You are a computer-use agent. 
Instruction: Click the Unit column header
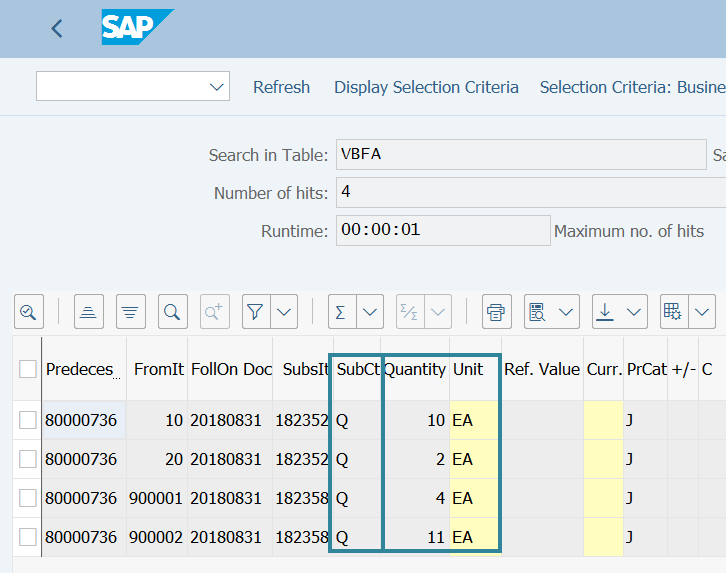pos(475,369)
